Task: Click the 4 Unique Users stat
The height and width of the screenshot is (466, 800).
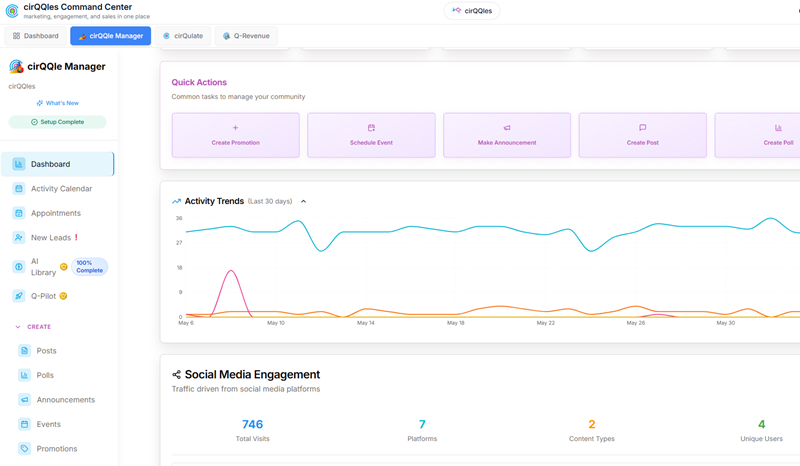Action: pyautogui.click(x=761, y=430)
